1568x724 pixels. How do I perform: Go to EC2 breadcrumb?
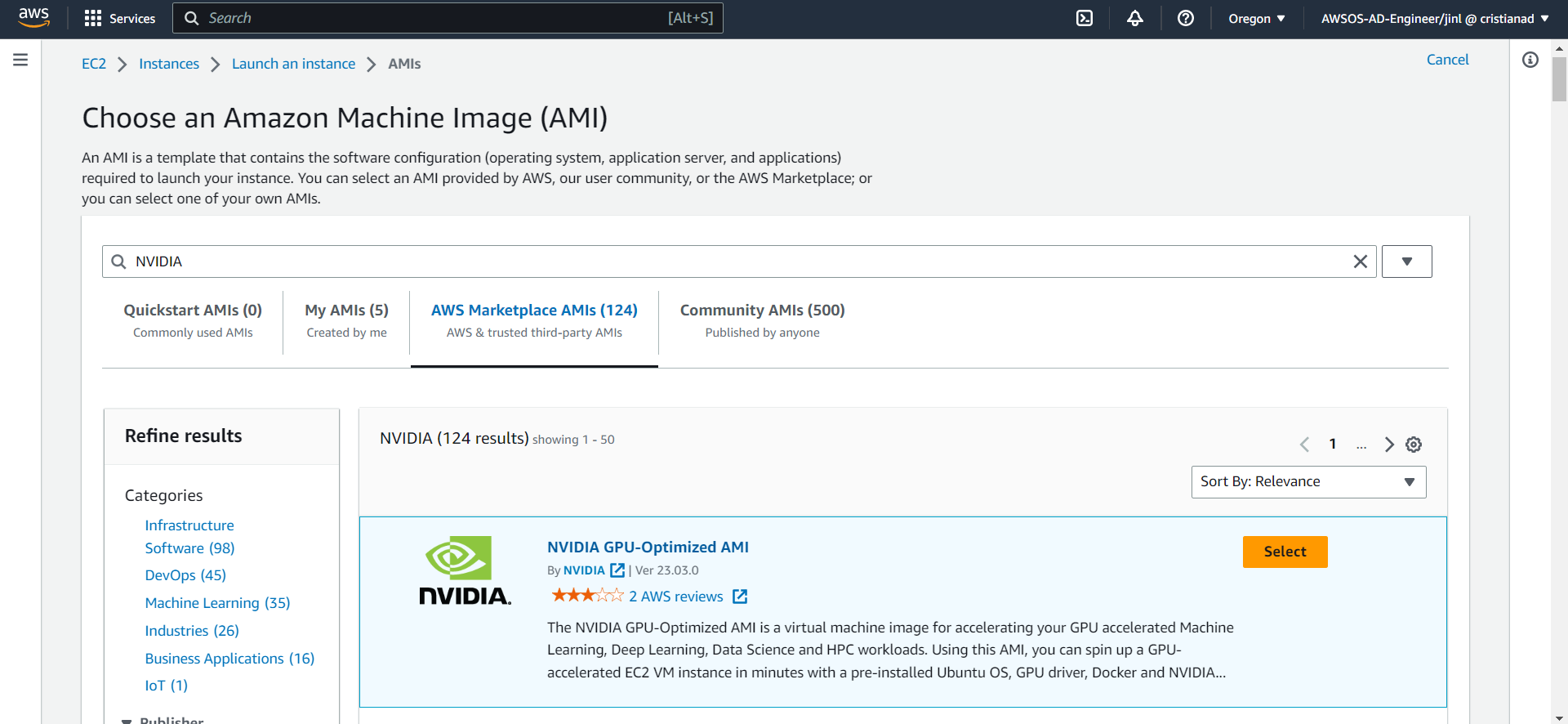tap(94, 64)
